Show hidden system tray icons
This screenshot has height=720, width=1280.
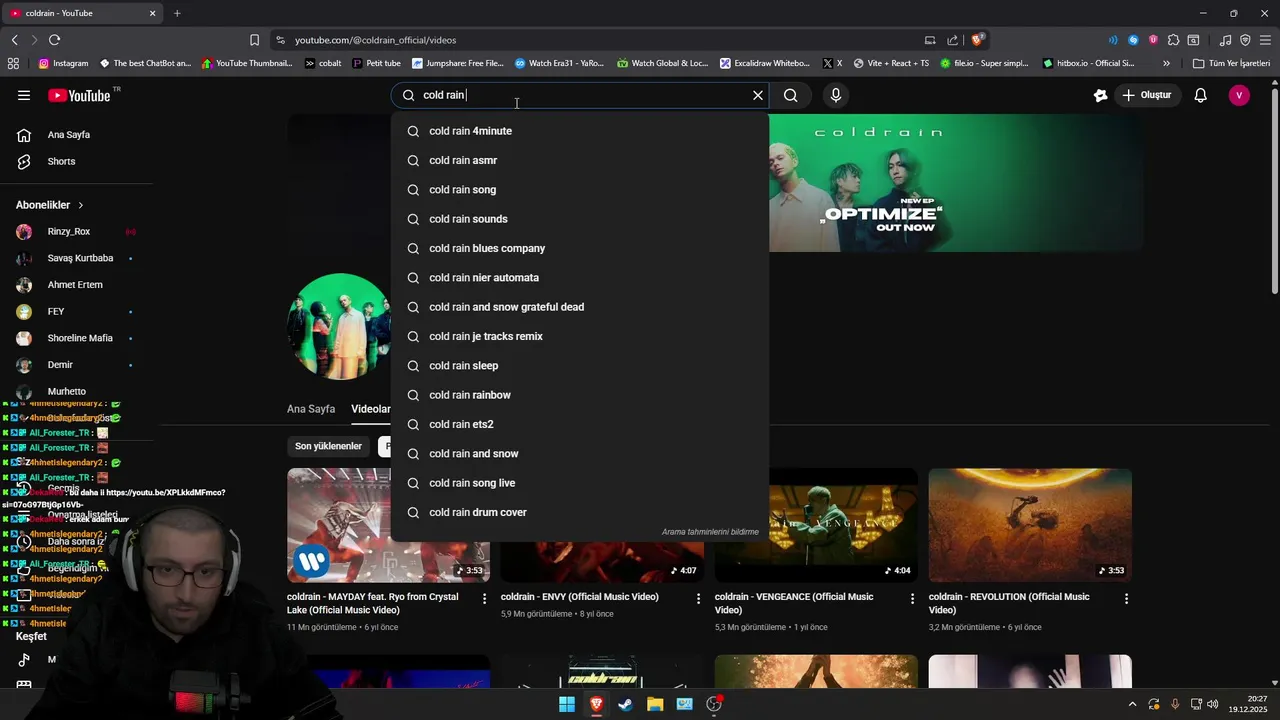pyautogui.click(x=1132, y=704)
